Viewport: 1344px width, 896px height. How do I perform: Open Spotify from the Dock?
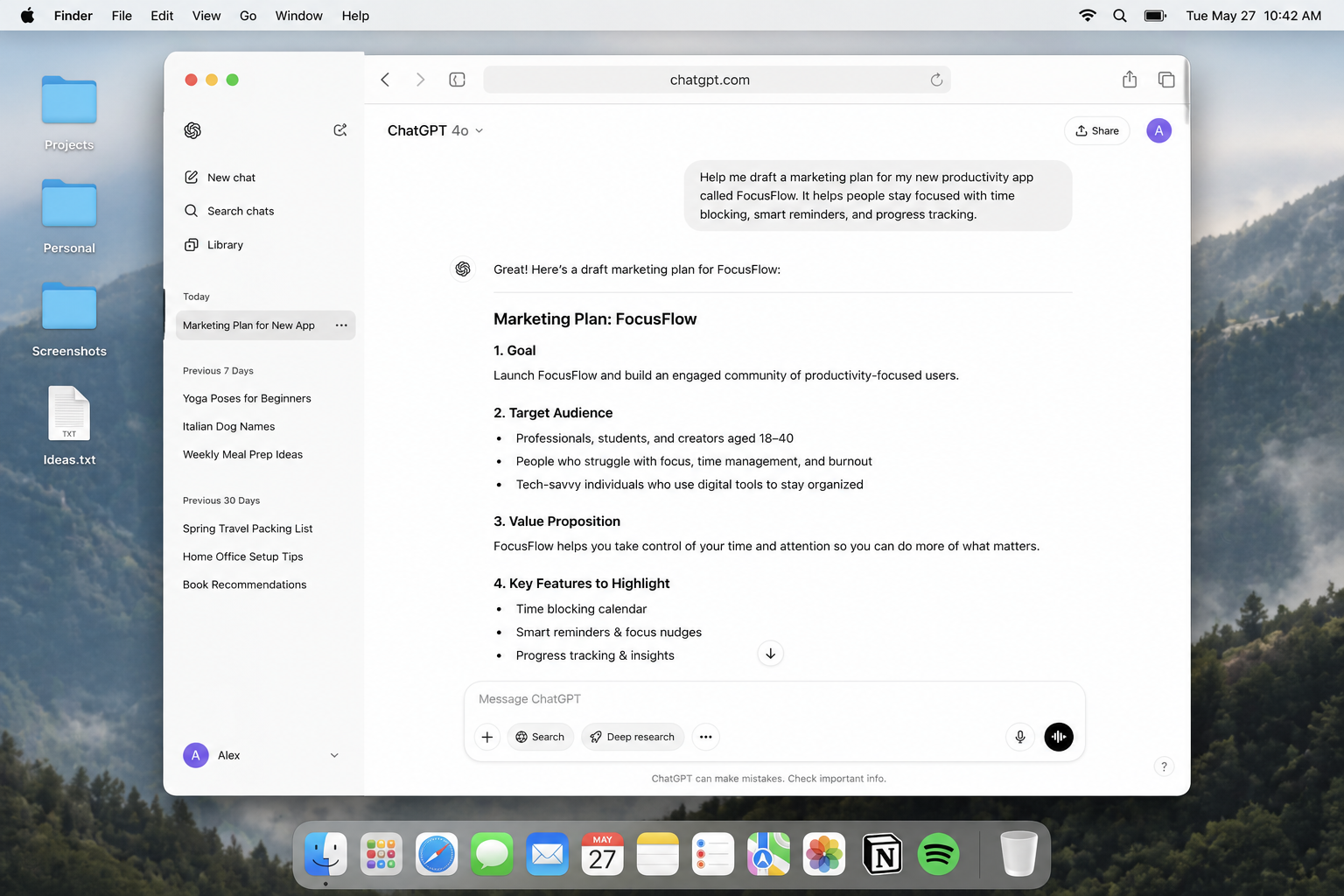[x=938, y=854]
